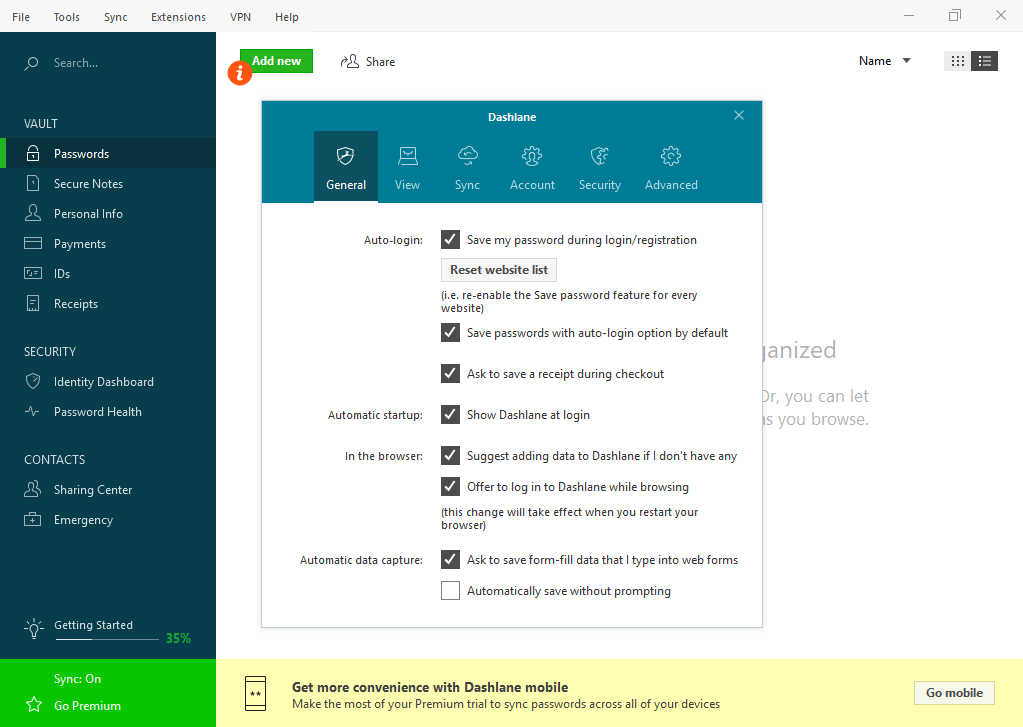
Task: Click the Share people icon in the toolbar
Action: (x=350, y=61)
